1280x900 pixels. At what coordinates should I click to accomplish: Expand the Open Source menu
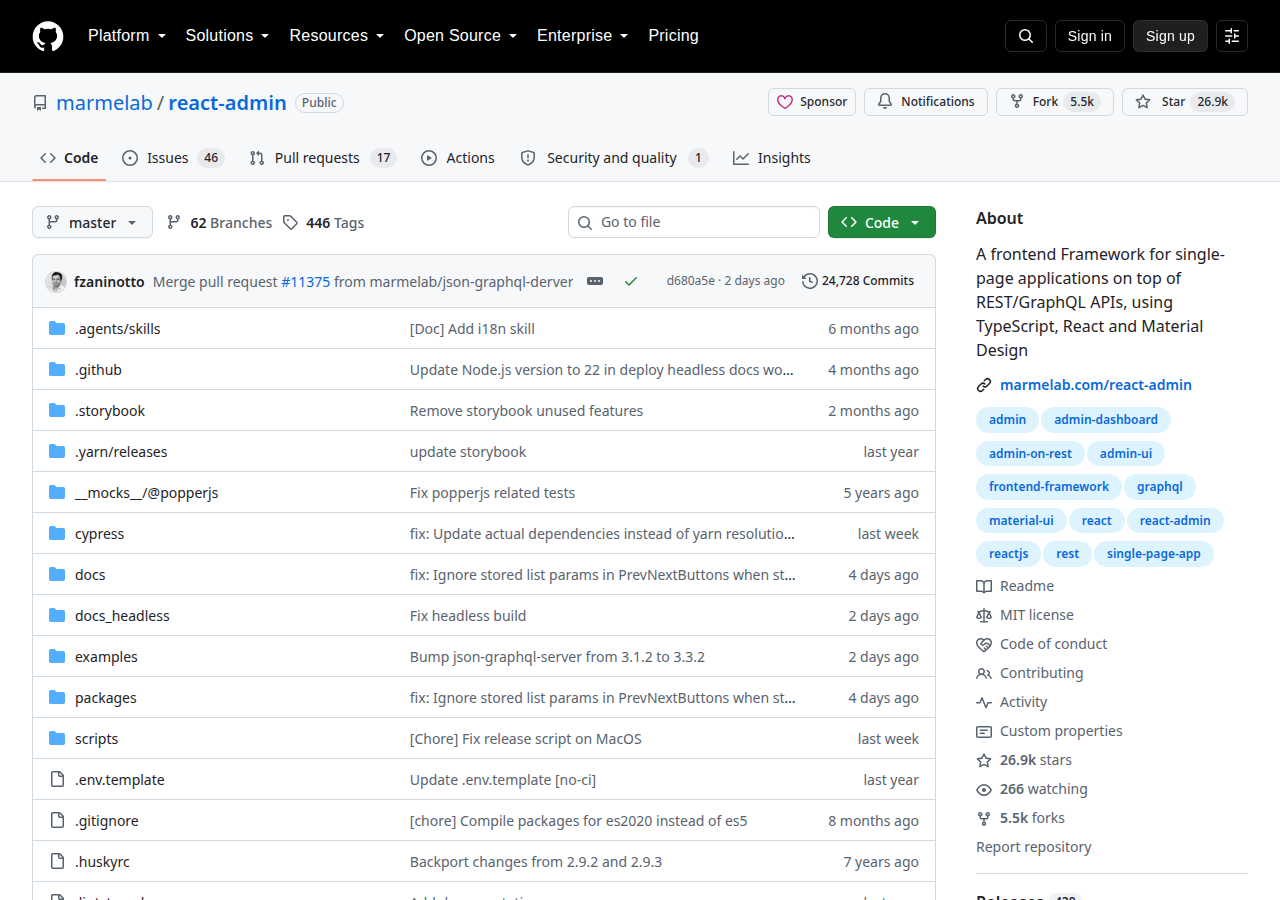tap(461, 36)
